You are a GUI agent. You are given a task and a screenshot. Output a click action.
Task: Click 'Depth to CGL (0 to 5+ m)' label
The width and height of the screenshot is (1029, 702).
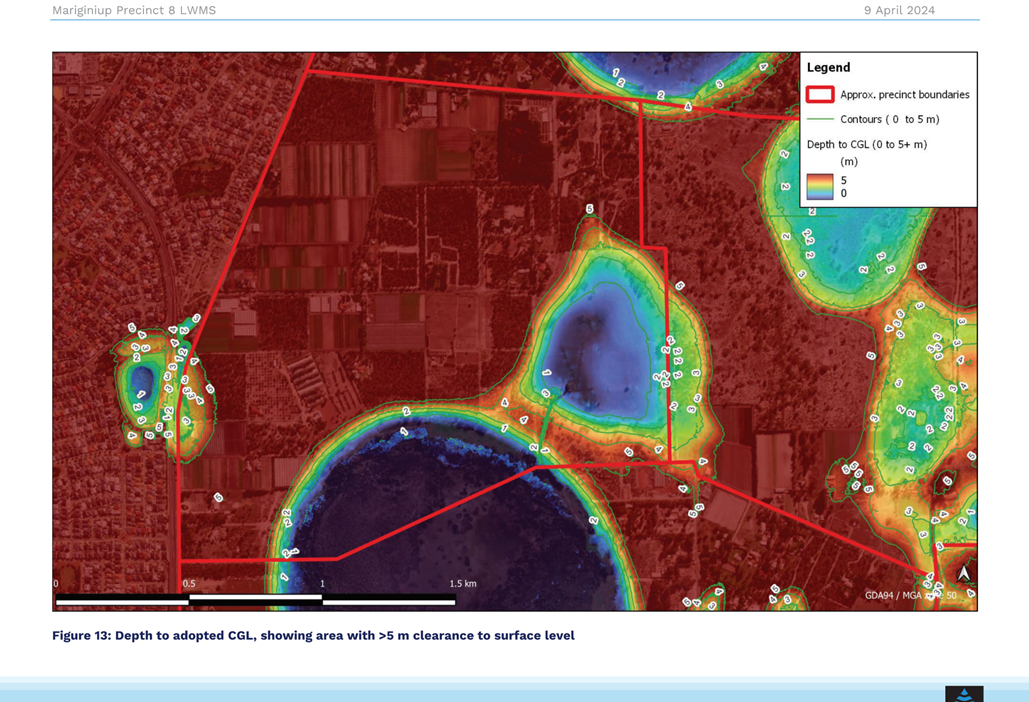tap(867, 144)
